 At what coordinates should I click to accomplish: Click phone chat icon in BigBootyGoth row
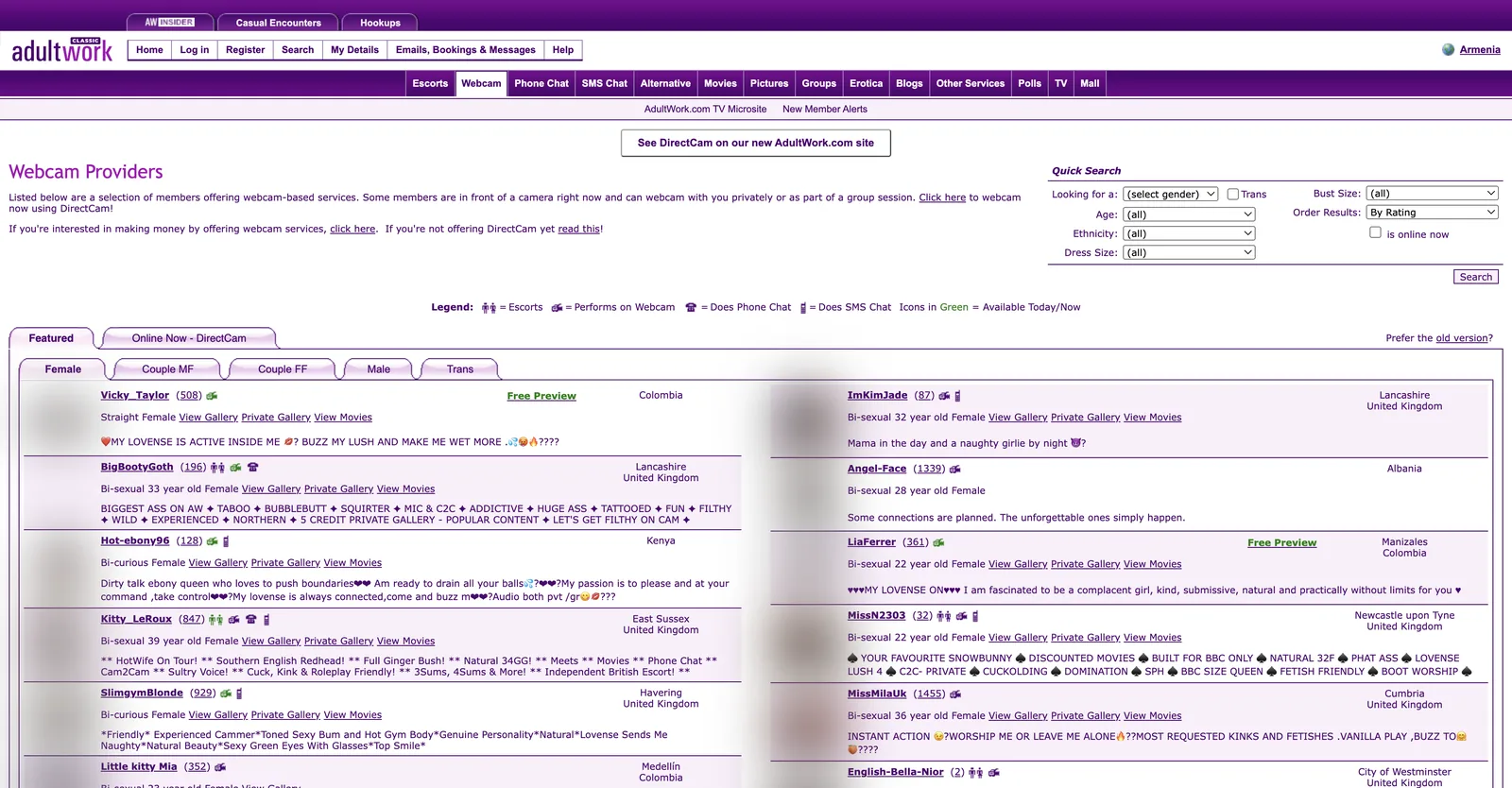click(x=252, y=468)
